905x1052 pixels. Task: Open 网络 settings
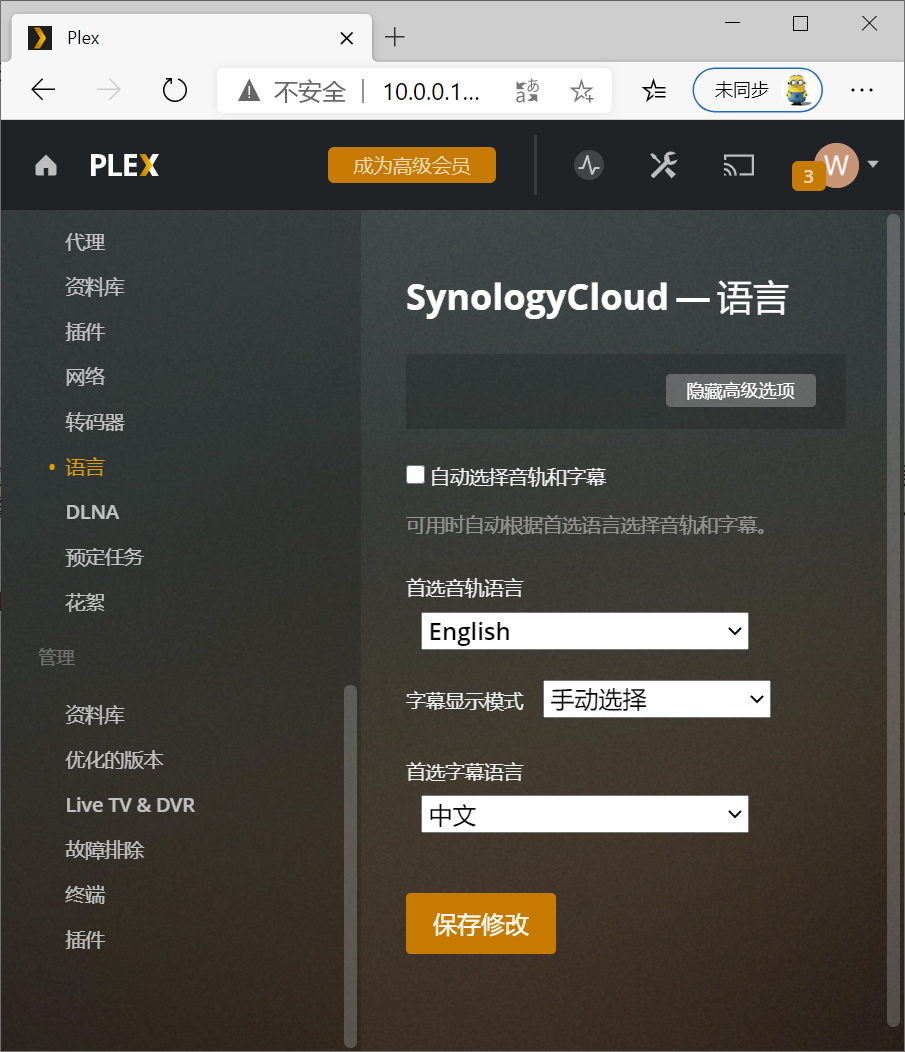85,377
